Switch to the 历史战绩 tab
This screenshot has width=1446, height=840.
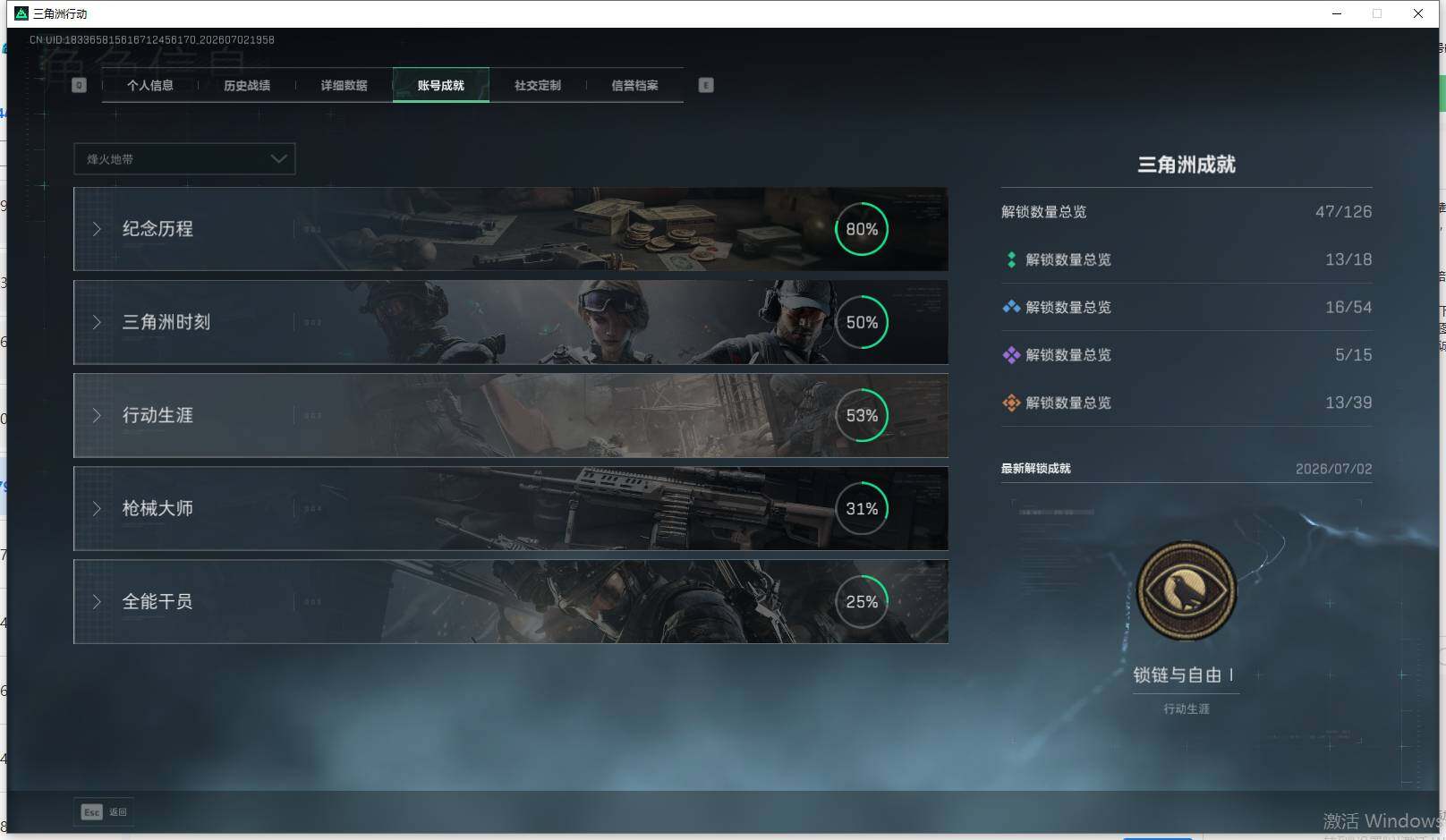tap(247, 85)
